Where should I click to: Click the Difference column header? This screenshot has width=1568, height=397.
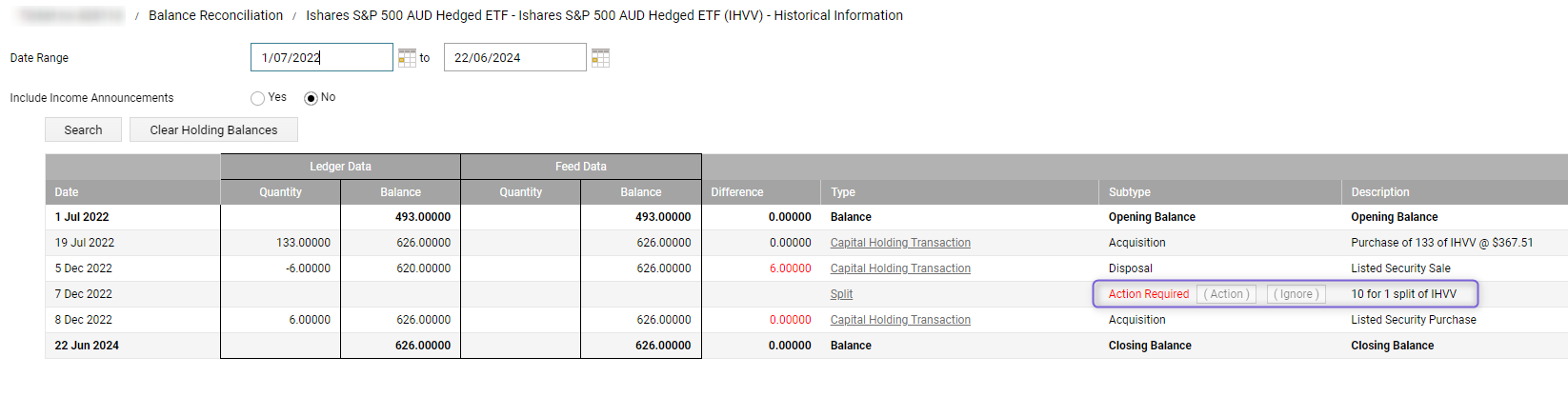tap(736, 192)
